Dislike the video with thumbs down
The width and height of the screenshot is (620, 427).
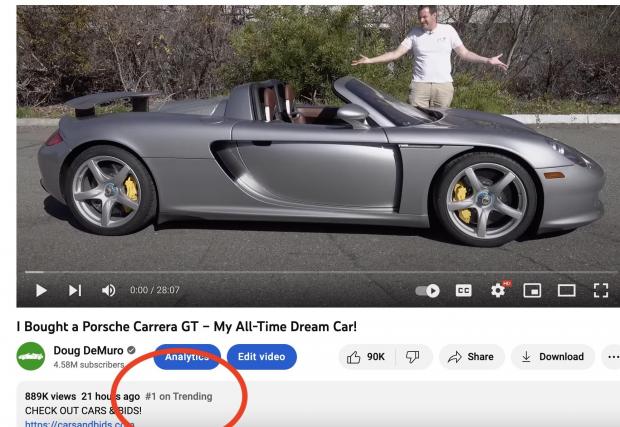413,357
